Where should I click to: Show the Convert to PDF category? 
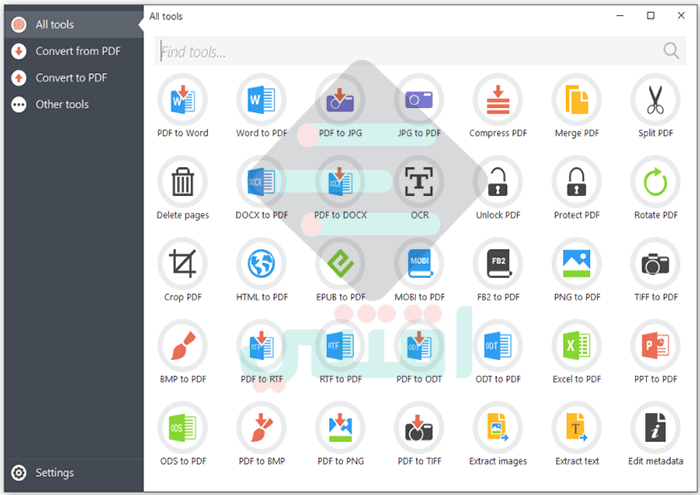click(x=74, y=78)
